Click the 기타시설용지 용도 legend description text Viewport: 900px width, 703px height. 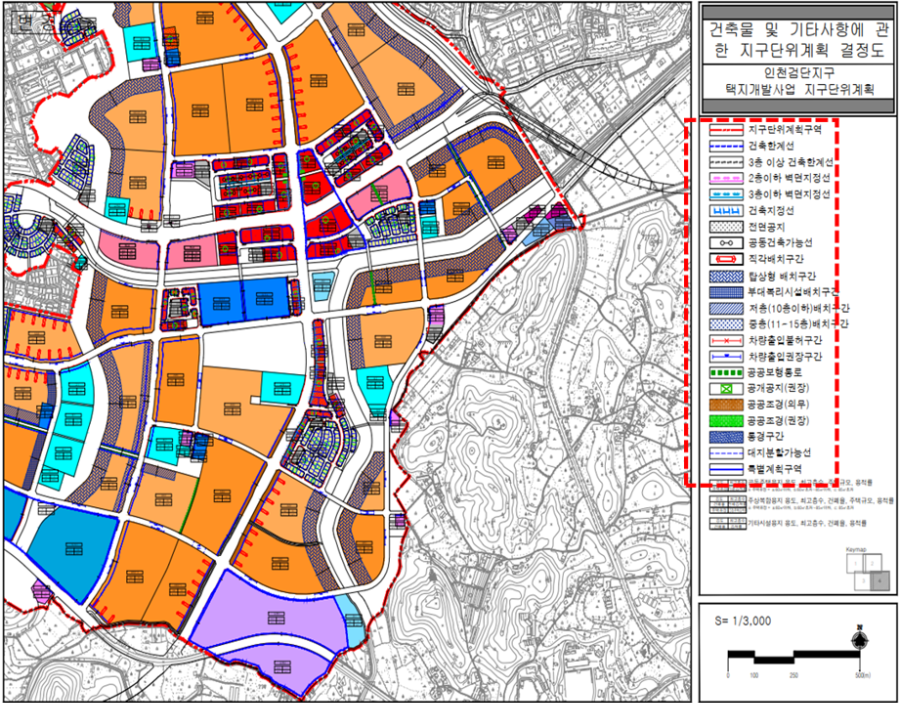pyautogui.click(x=806, y=523)
